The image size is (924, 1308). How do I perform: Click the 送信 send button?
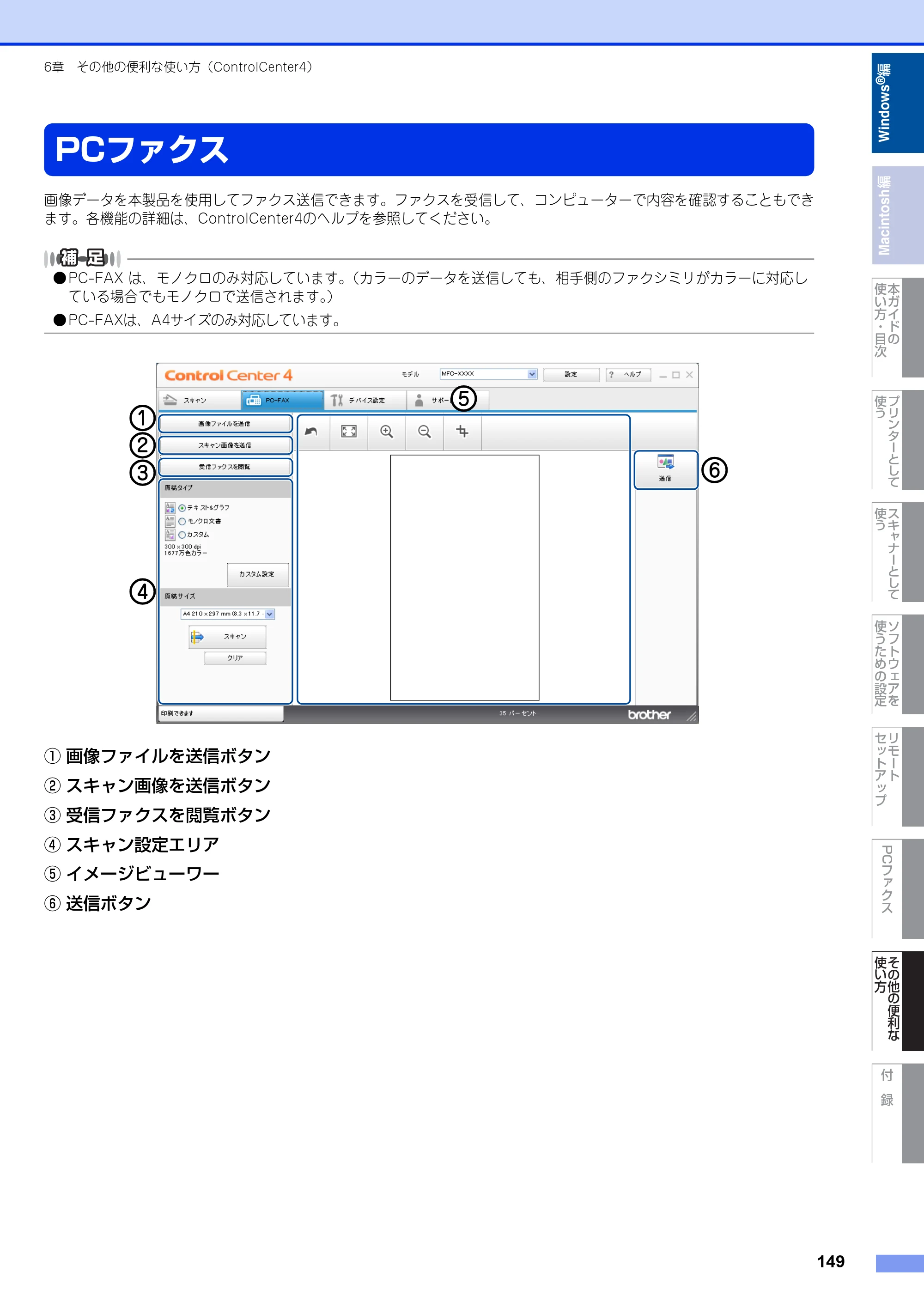click(x=665, y=470)
